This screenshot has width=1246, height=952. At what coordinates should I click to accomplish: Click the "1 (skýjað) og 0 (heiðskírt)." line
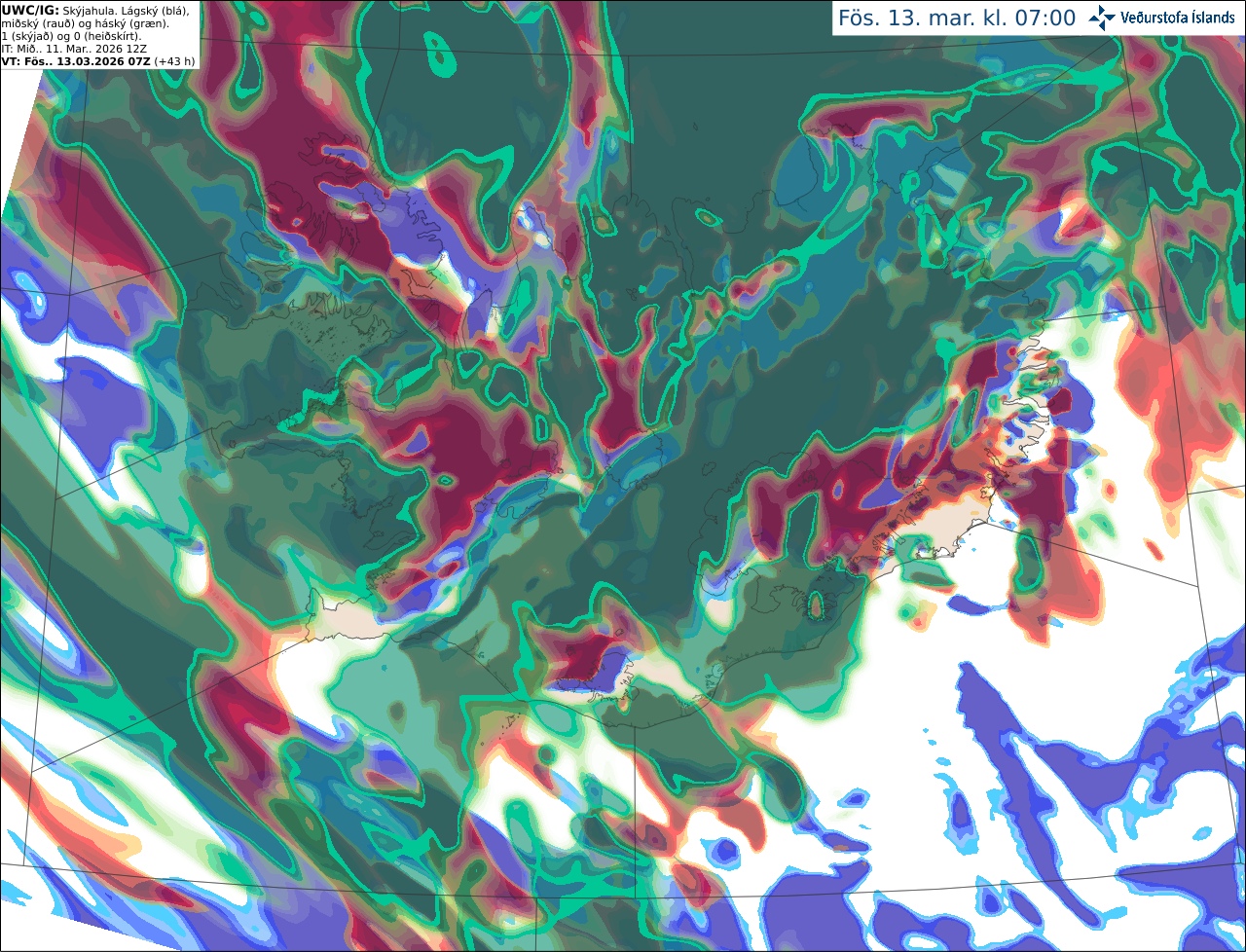click(71, 36)
